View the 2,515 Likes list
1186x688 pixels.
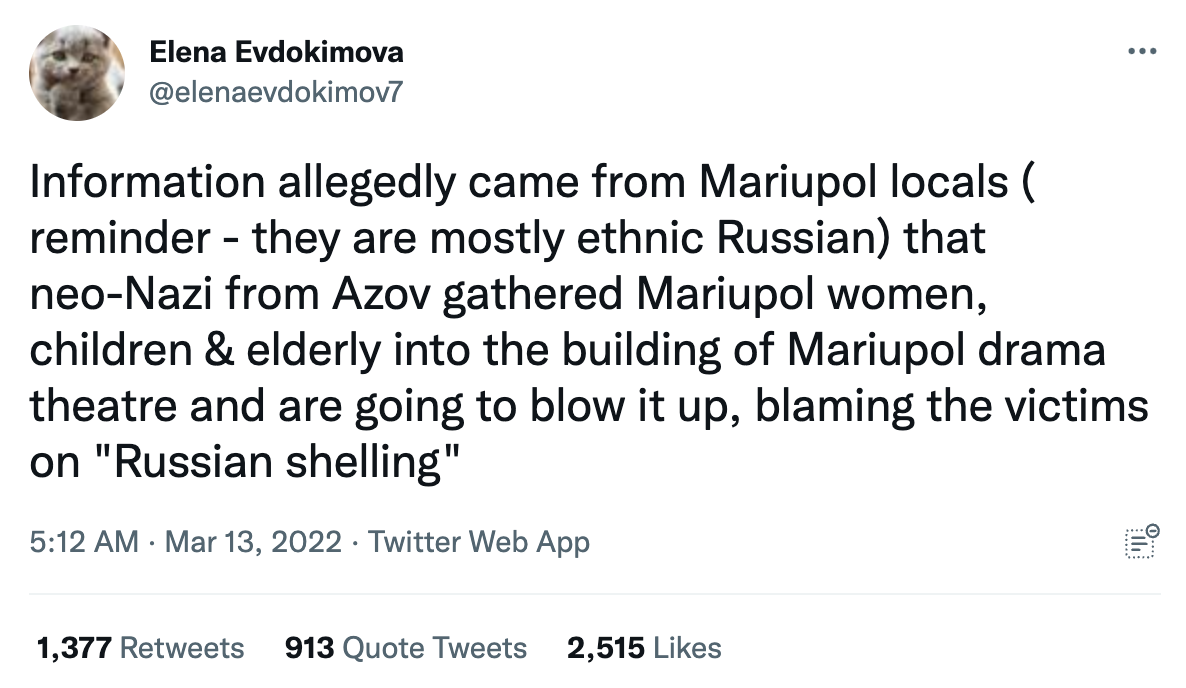point(644,648)
